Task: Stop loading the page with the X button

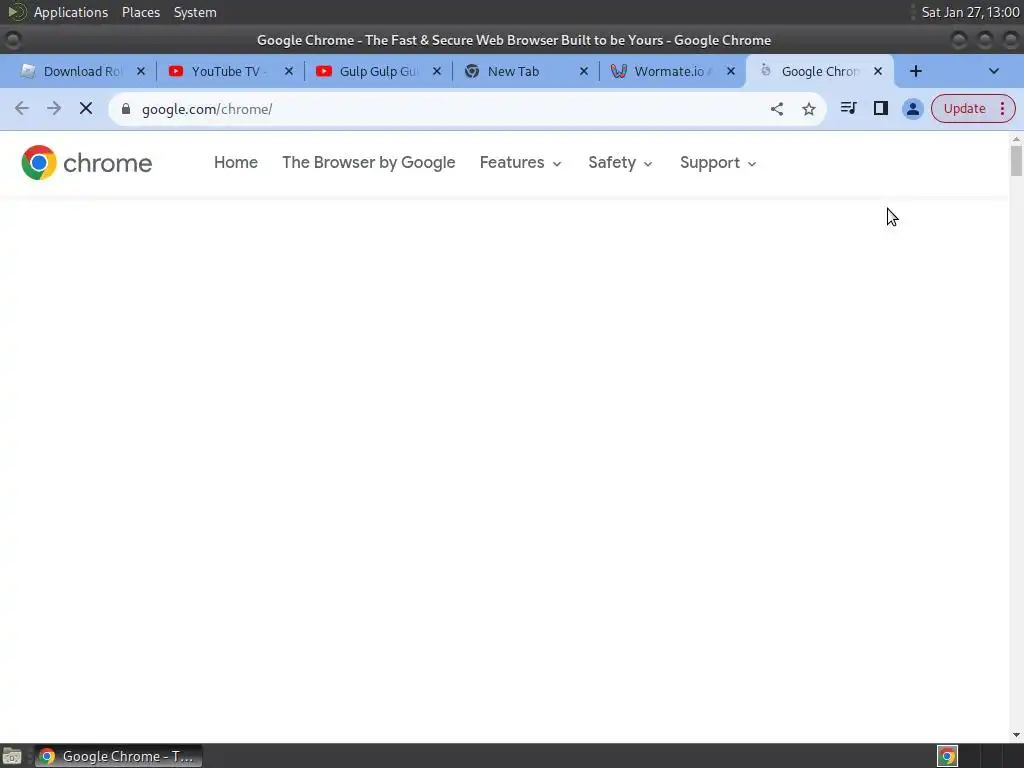Action: coord(86,108)
